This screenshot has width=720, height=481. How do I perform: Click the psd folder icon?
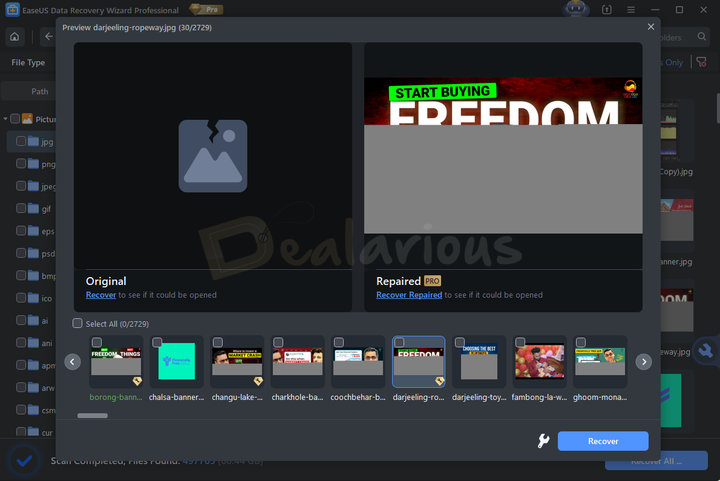pyautogui.click(x=33, y=253)
